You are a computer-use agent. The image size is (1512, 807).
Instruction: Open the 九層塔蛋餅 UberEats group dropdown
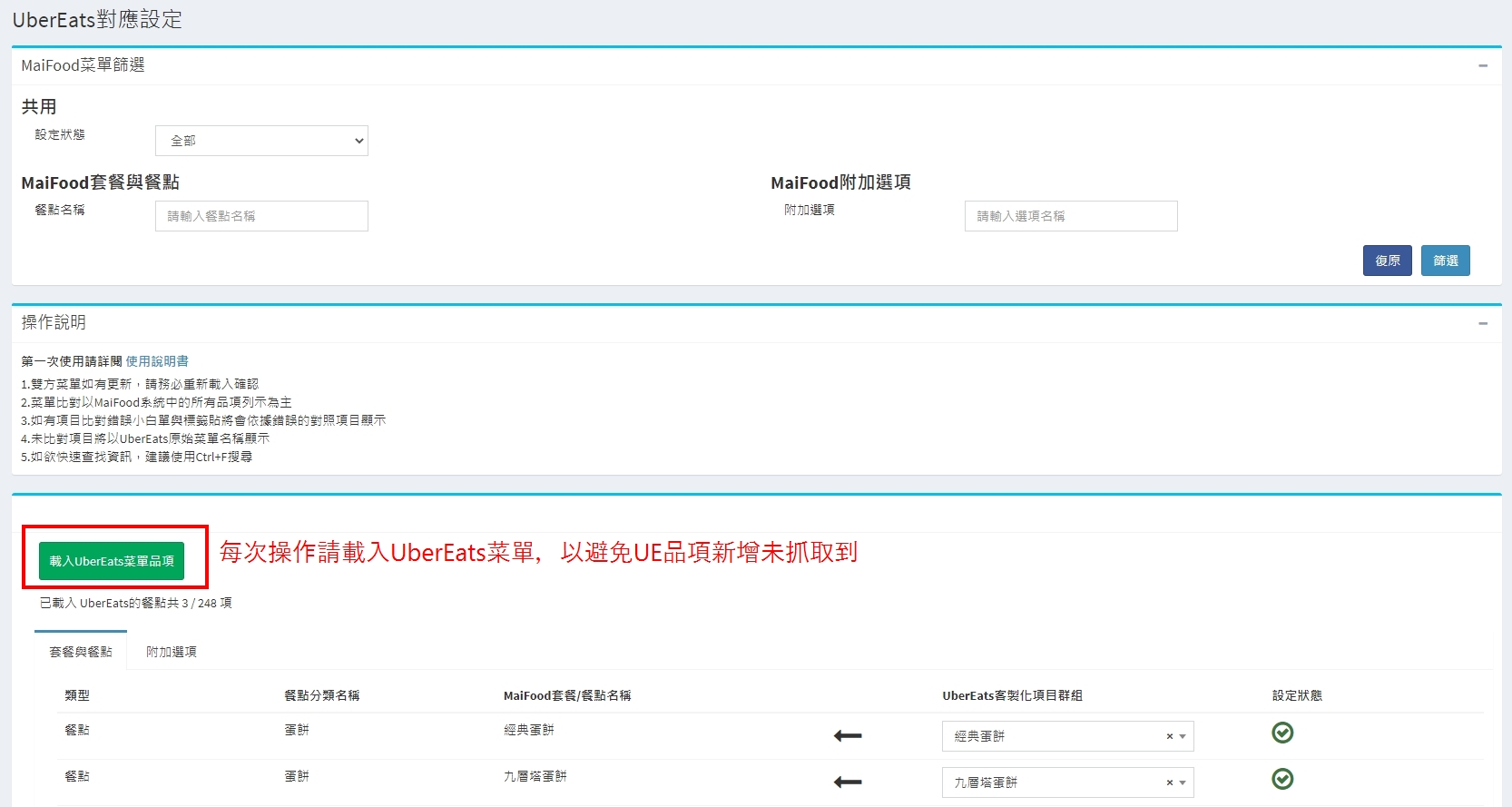pos(1057,782)
